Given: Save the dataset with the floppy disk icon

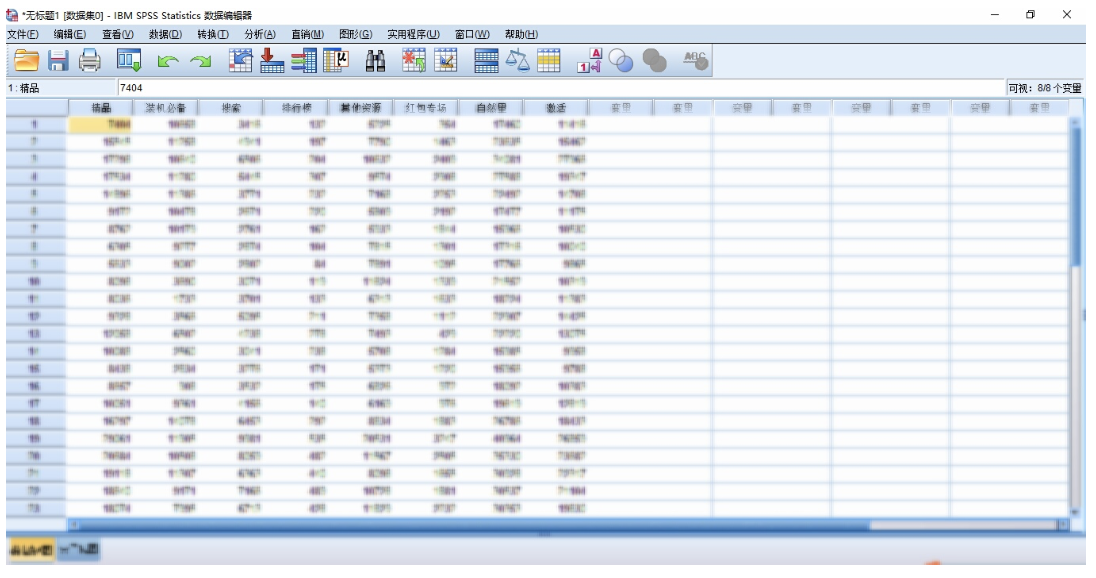Looking at the screenshot, I should coord(58,61).
